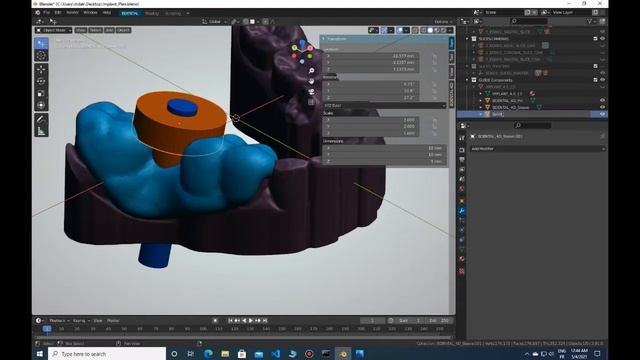Screen dimensions: 640x360
Task: Click the viewport zoom magnifier icon
Action: pos(311,71)
